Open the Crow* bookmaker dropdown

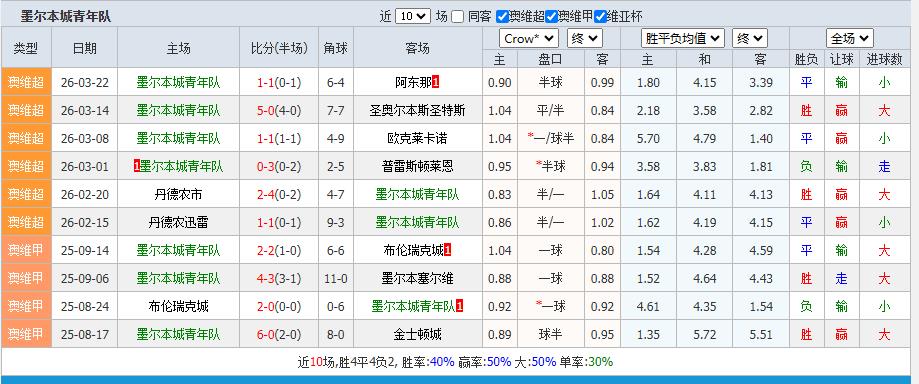tap(529, 39)
